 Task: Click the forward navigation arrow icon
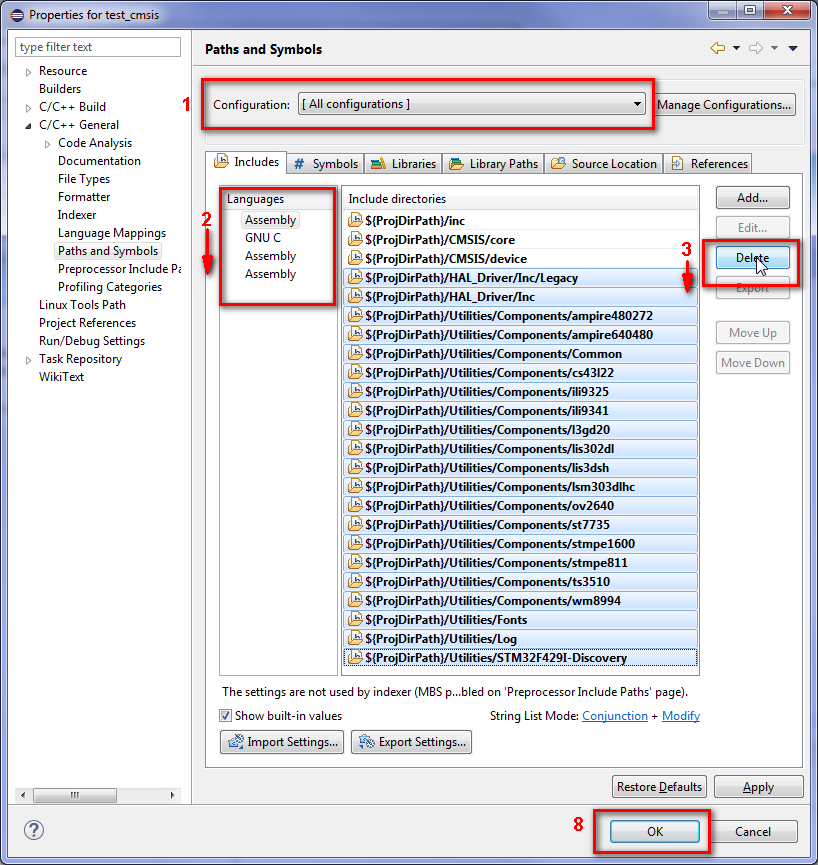(x=756, y=48)
